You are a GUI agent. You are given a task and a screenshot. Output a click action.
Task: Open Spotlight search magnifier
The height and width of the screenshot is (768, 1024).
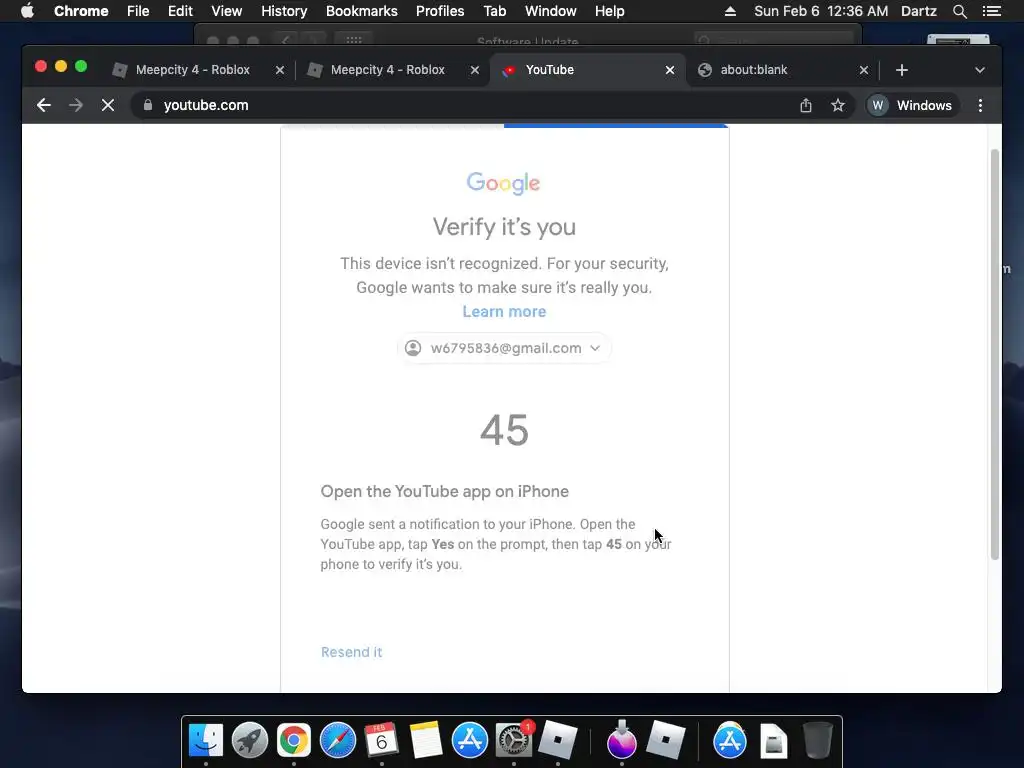click(x=959, y=11)
